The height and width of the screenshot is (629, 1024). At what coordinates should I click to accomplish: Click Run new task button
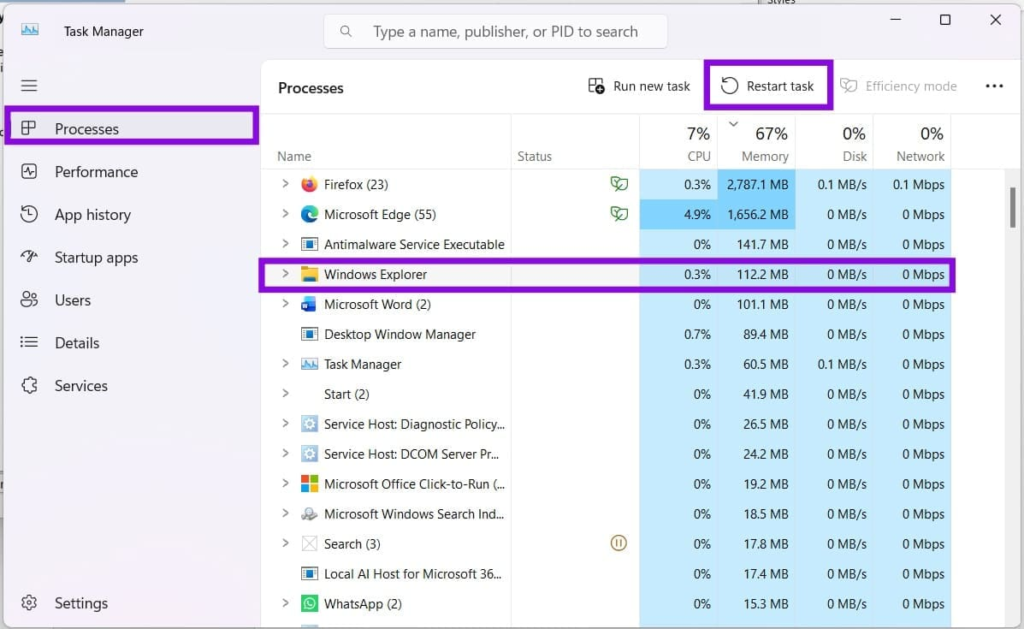(639, 86)
